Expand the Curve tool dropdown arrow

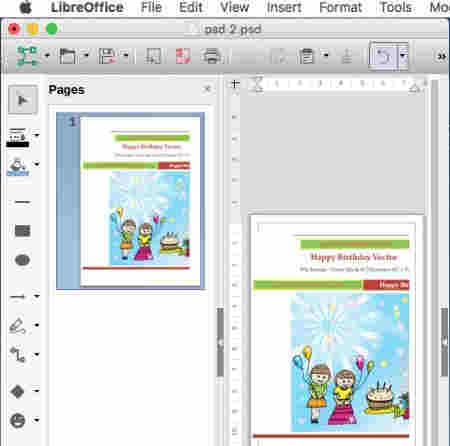[37, 325]
